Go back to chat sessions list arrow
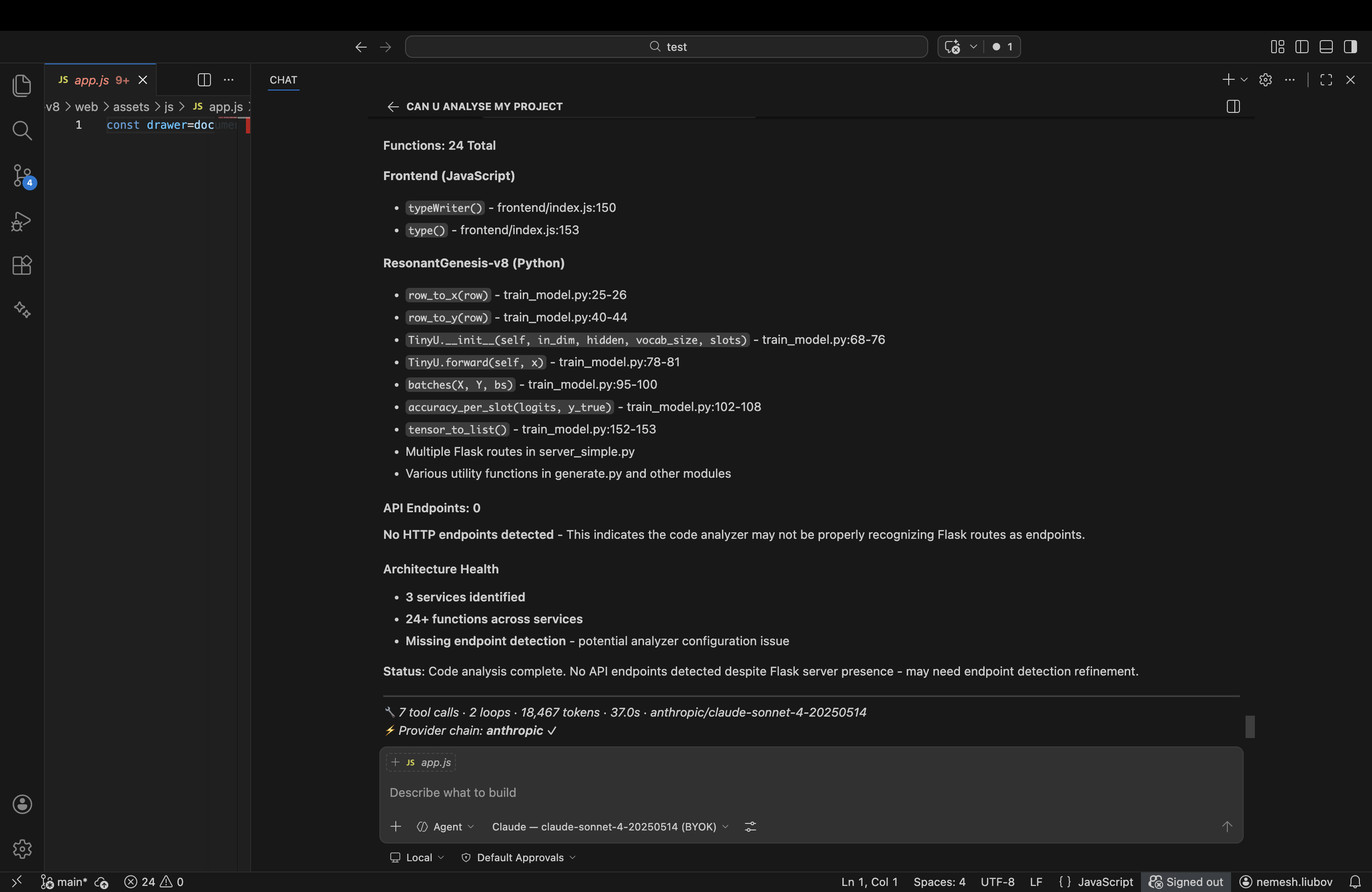1372x892 pixels. (x=392, y=107)
